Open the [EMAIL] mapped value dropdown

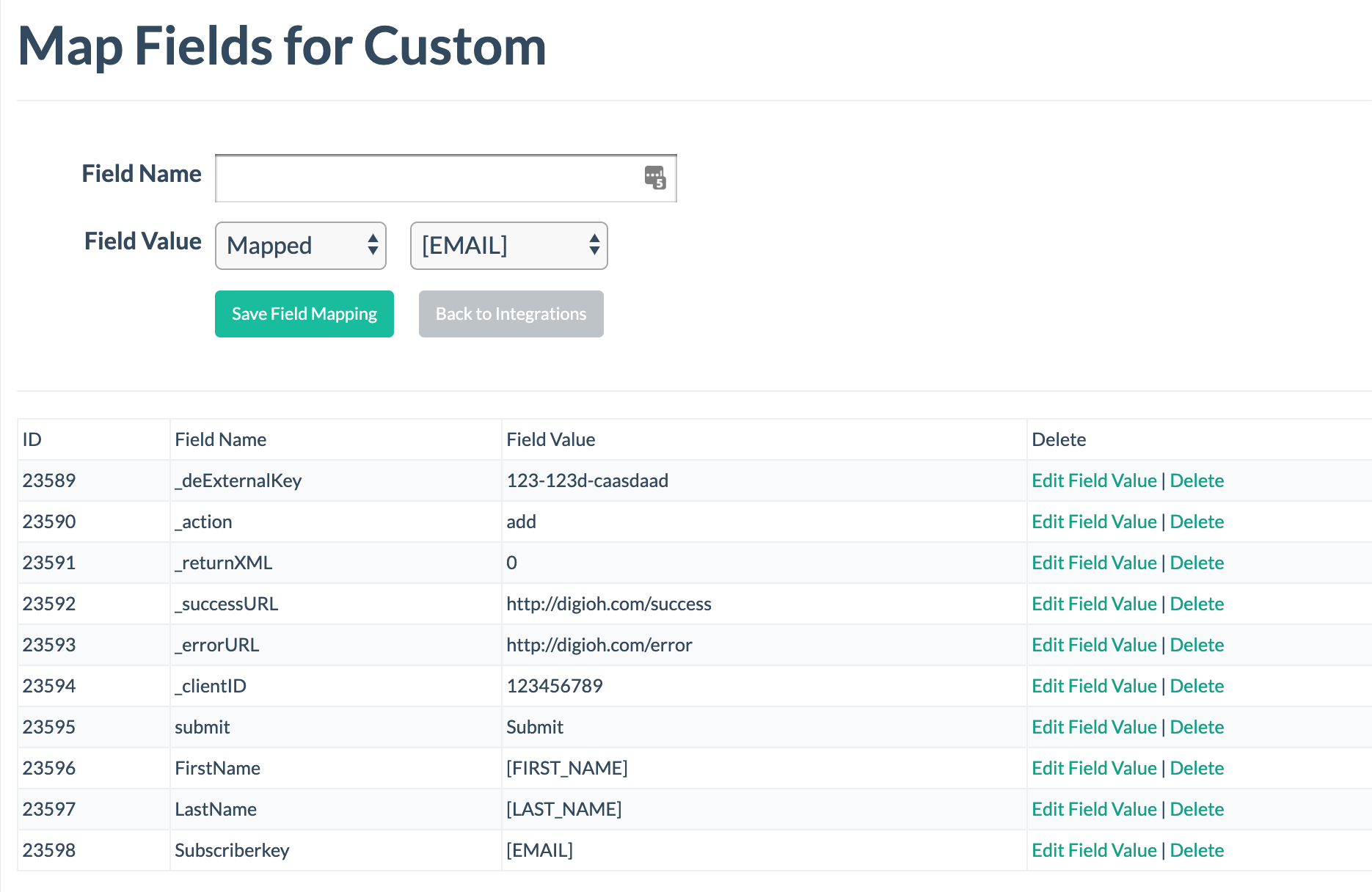509,246
